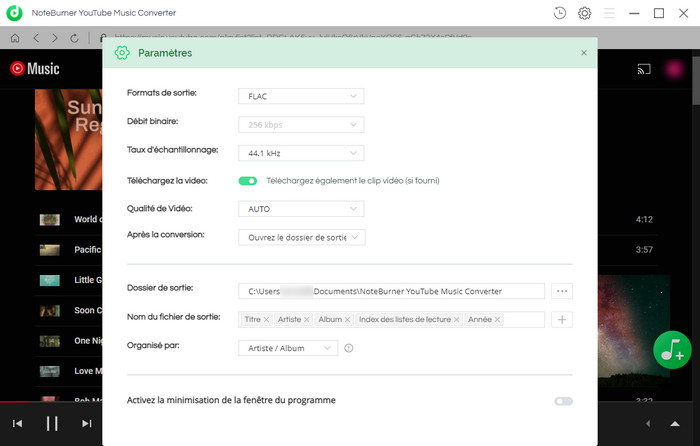Remove the Année filename tag
Viewport: 700px width, 446px height.
(497, 320)
